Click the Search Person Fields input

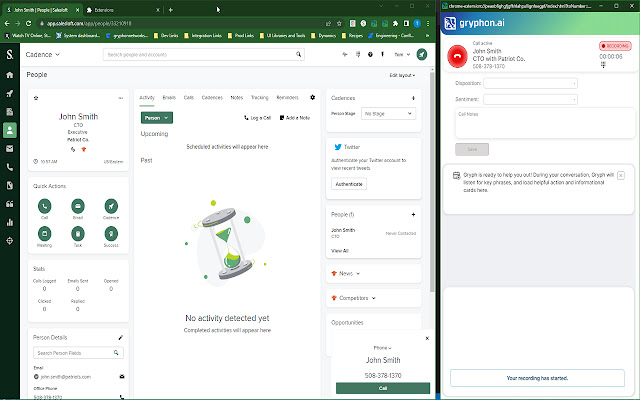(78, 353)
